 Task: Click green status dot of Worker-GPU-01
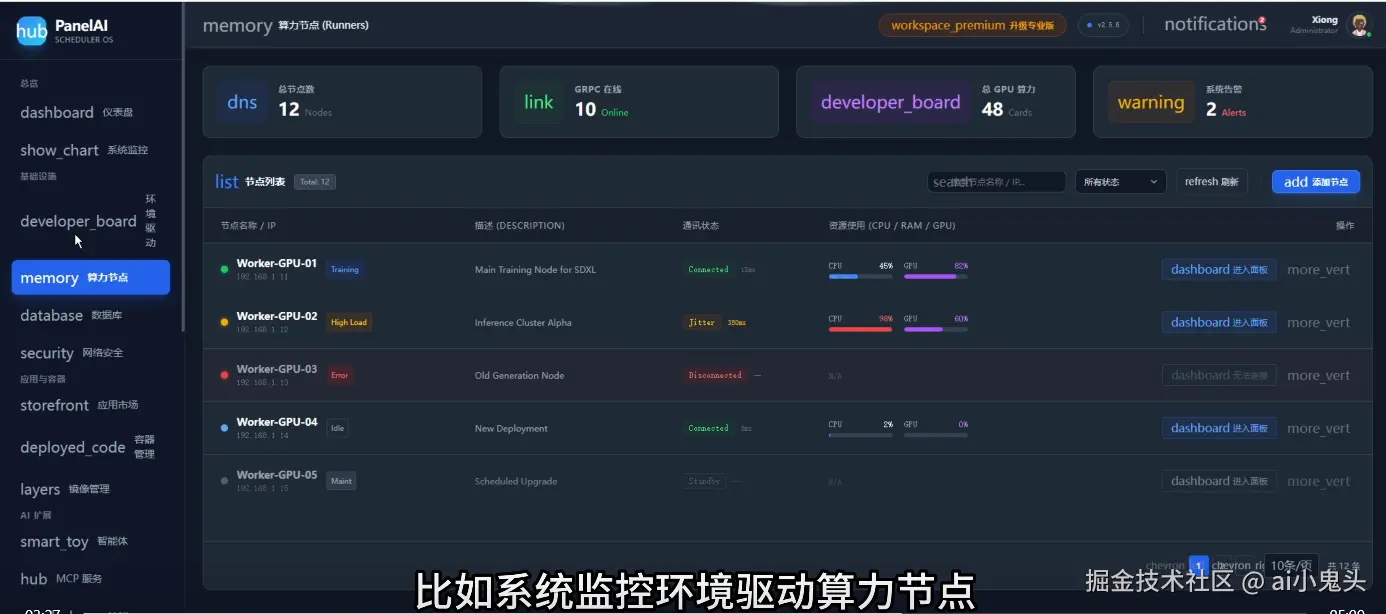coord(224,269)
